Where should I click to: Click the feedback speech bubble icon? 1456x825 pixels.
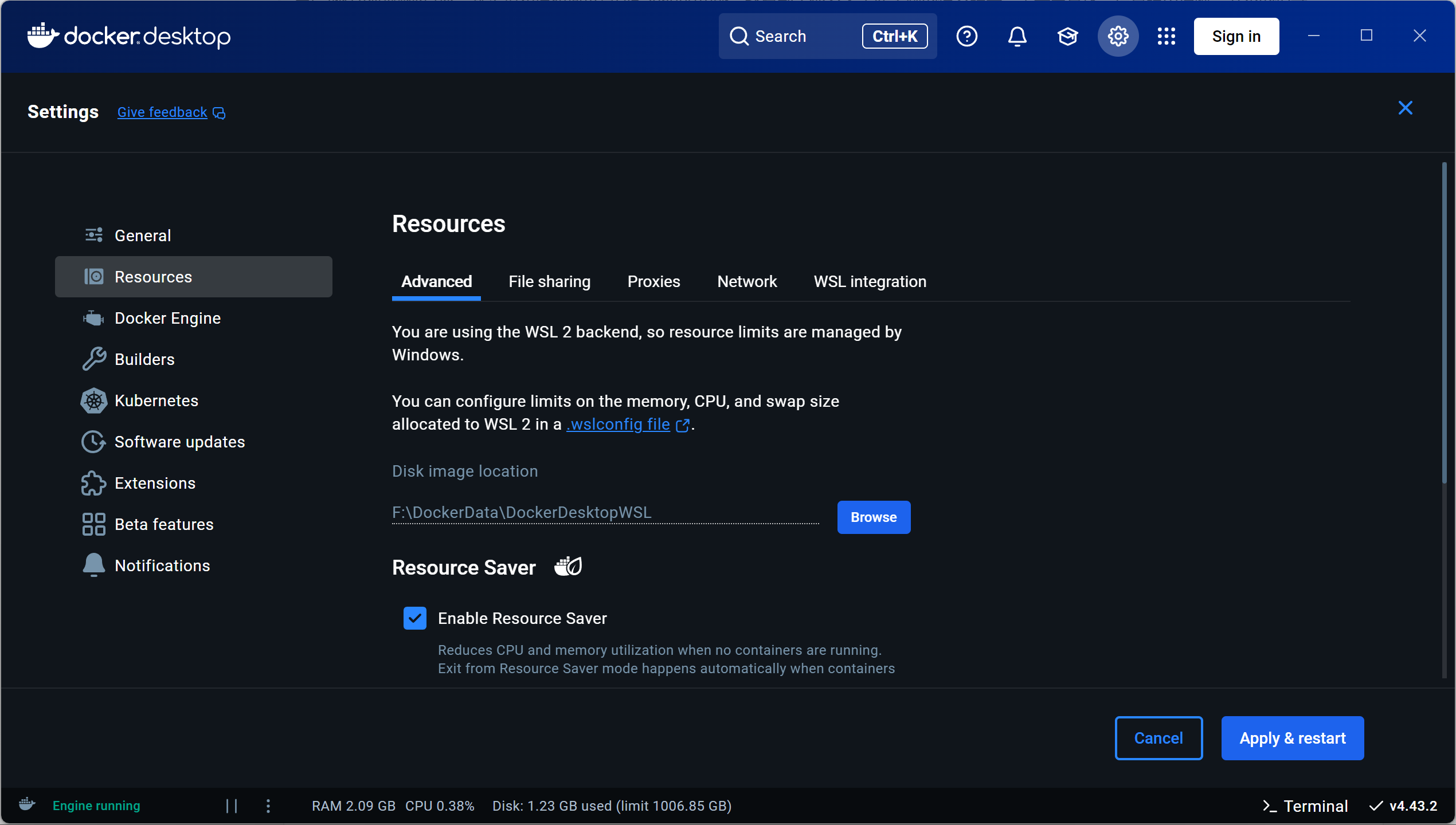(x=219, y=113)
